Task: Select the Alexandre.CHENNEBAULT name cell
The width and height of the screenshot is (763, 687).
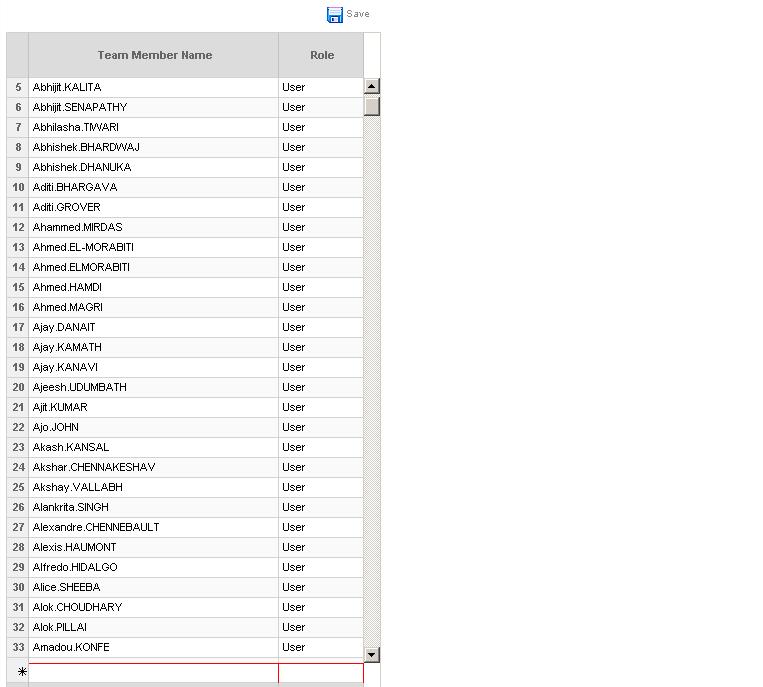Action: (153, 527)
